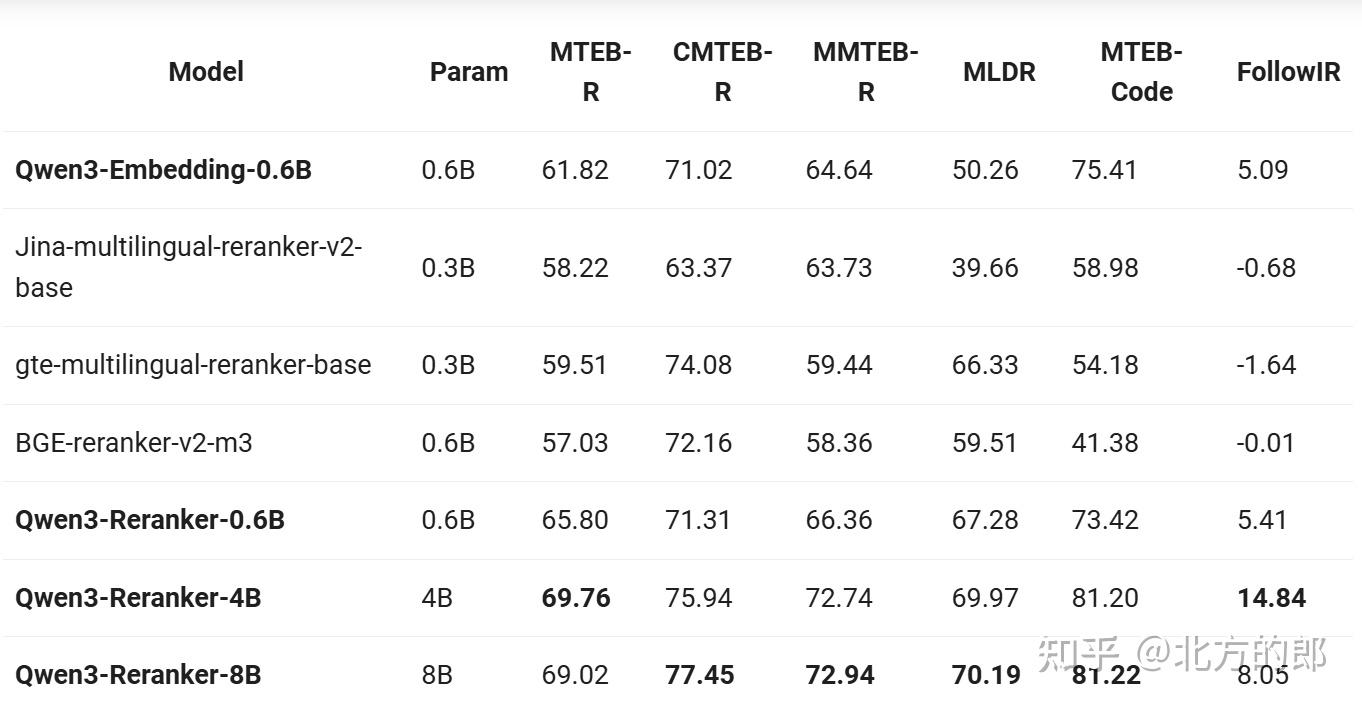Select the Qwen3-Reranker-8B model name
Image resolution: width=1362 pixels, height=709 pixels.
138,675
